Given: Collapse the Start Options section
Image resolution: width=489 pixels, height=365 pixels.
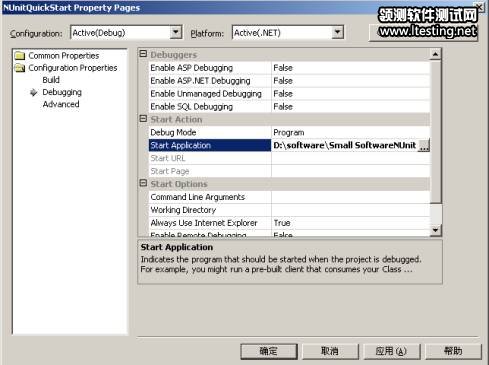Looking at the screenshot, I should [143, 183].
